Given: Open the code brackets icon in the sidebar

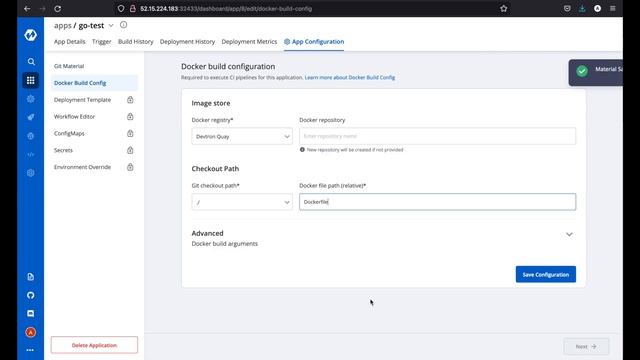Looking at the screenshot, I should 31,154.
